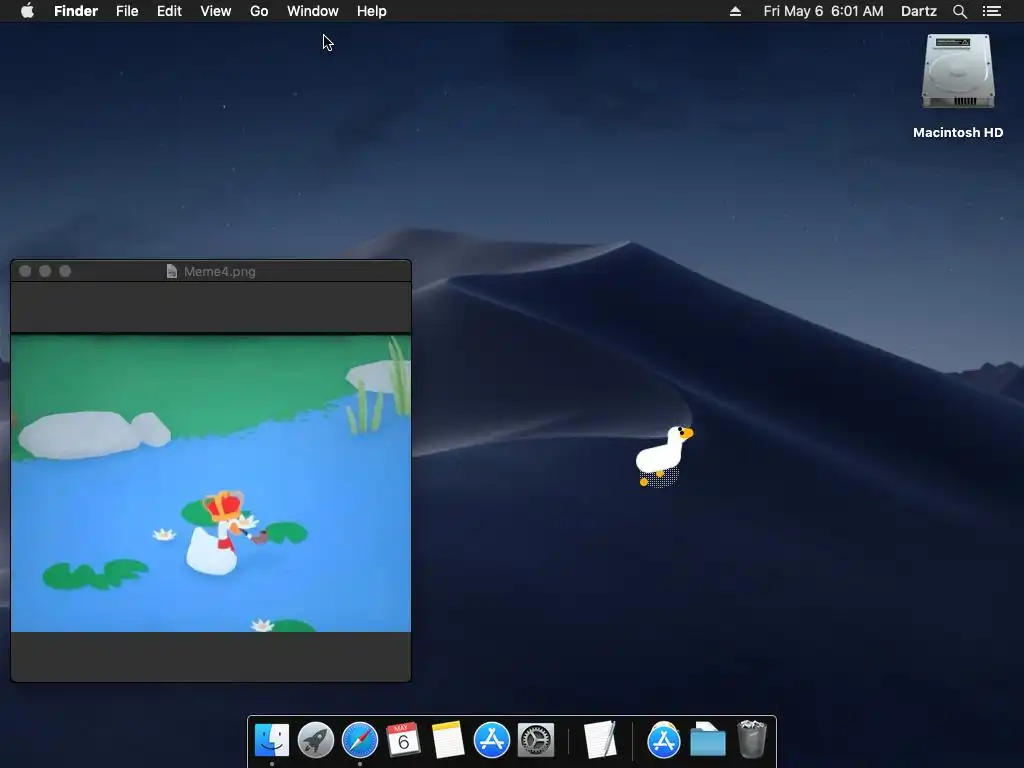The height and width of the screenshot is (768, 1024).
Task: Open the File menu
Action: coord(127,11)
